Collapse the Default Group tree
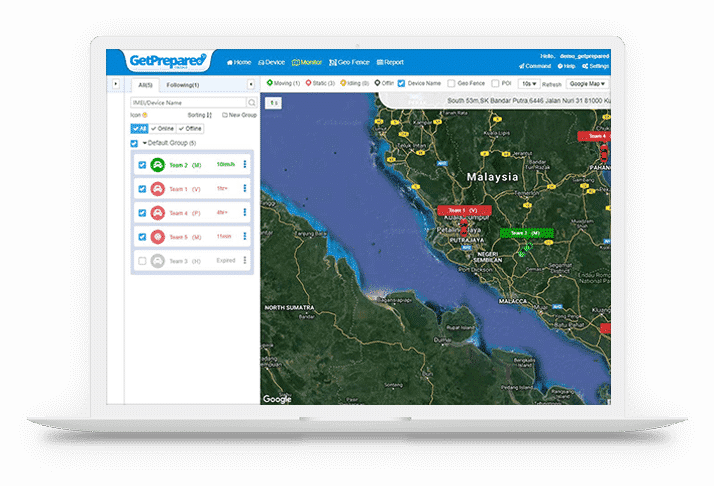714x486 pixels. (144, 143)
